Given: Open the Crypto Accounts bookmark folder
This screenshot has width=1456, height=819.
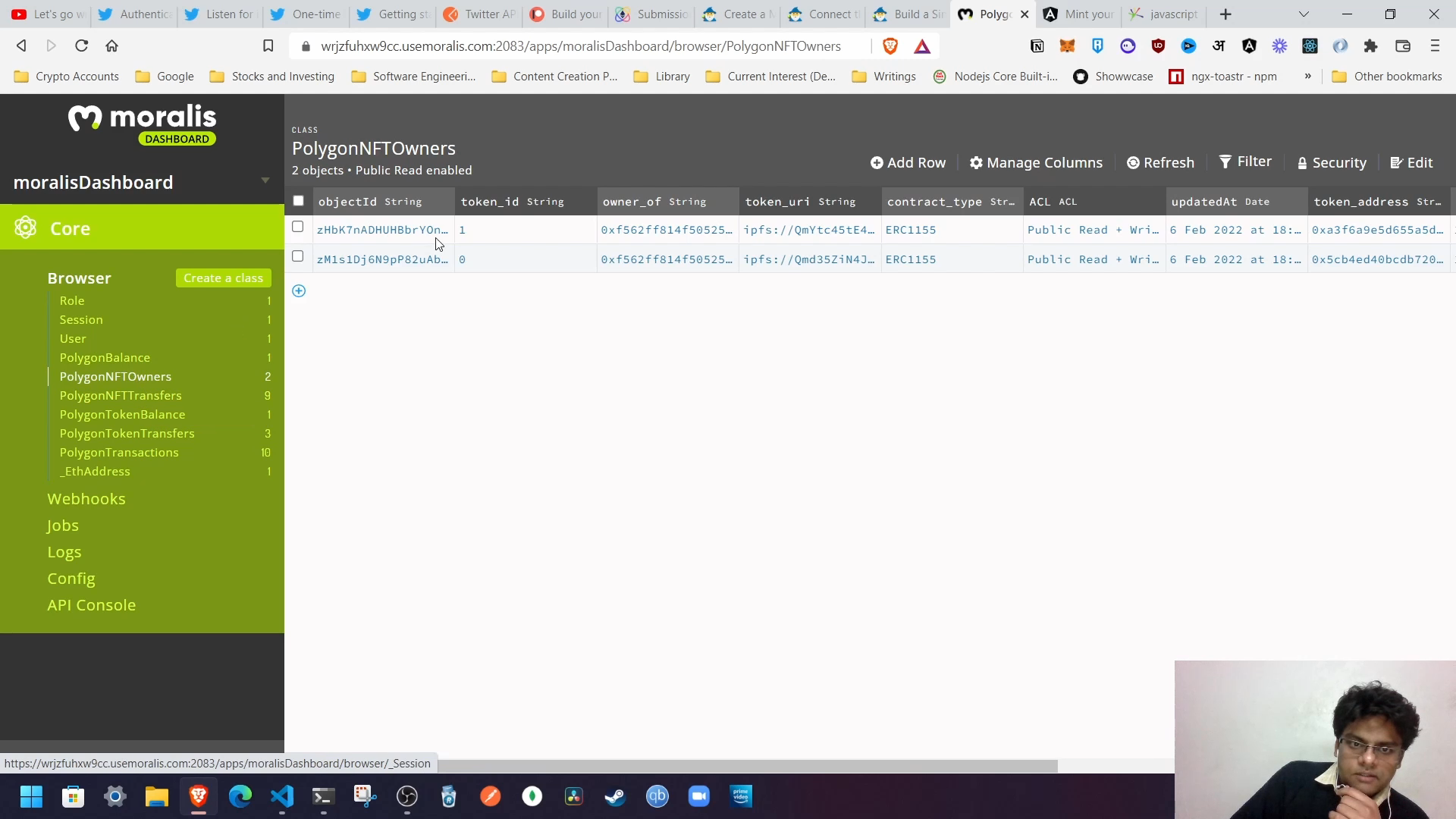Looking at the screenshot, I should click(x=67, y=77).
